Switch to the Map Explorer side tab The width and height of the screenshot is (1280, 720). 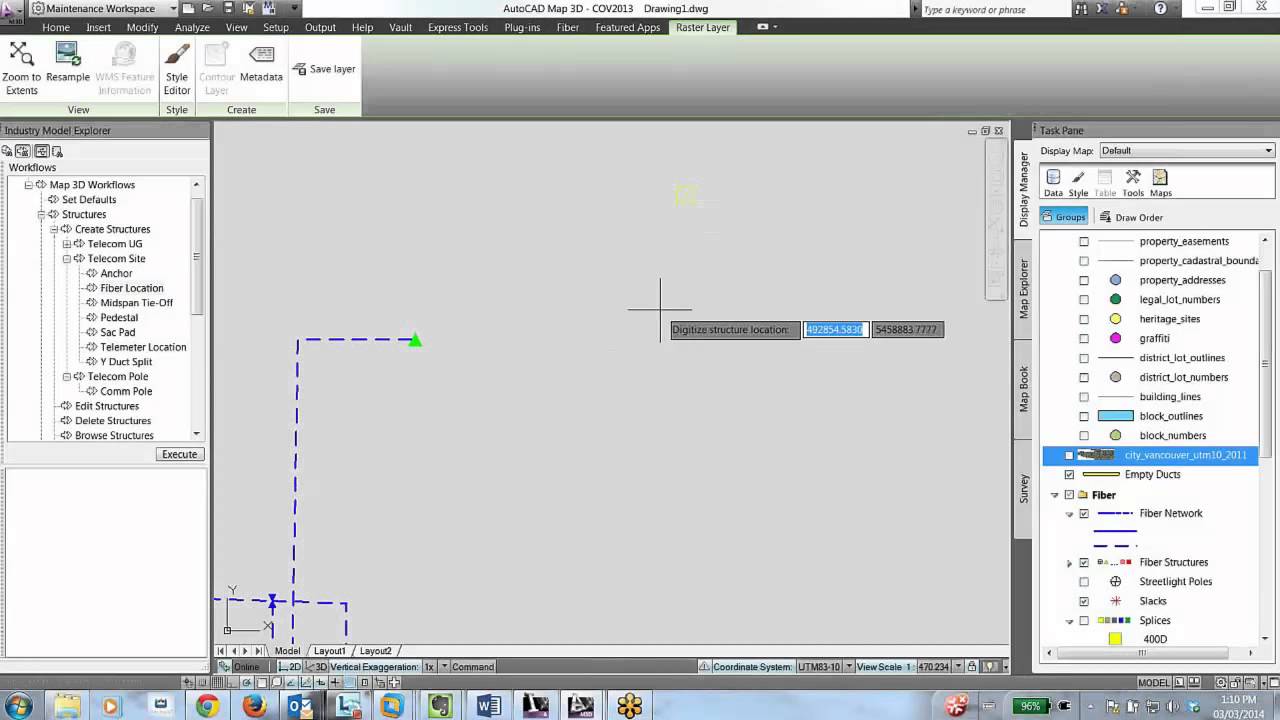[1024, 290]
